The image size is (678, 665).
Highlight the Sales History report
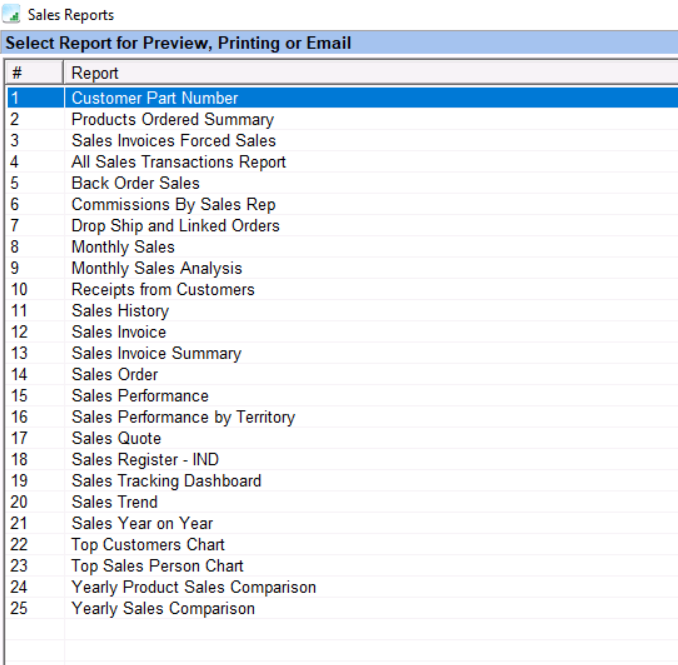tap(120, 311)
